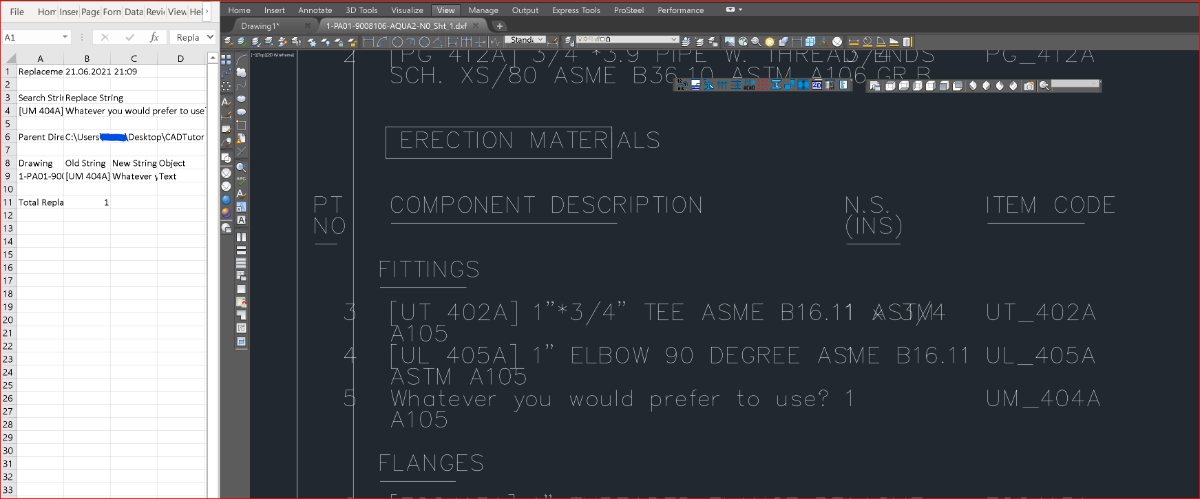Select the Back view icon in View toolbar
Viewport: 1200px width, 499px height.
pos(958,87)
